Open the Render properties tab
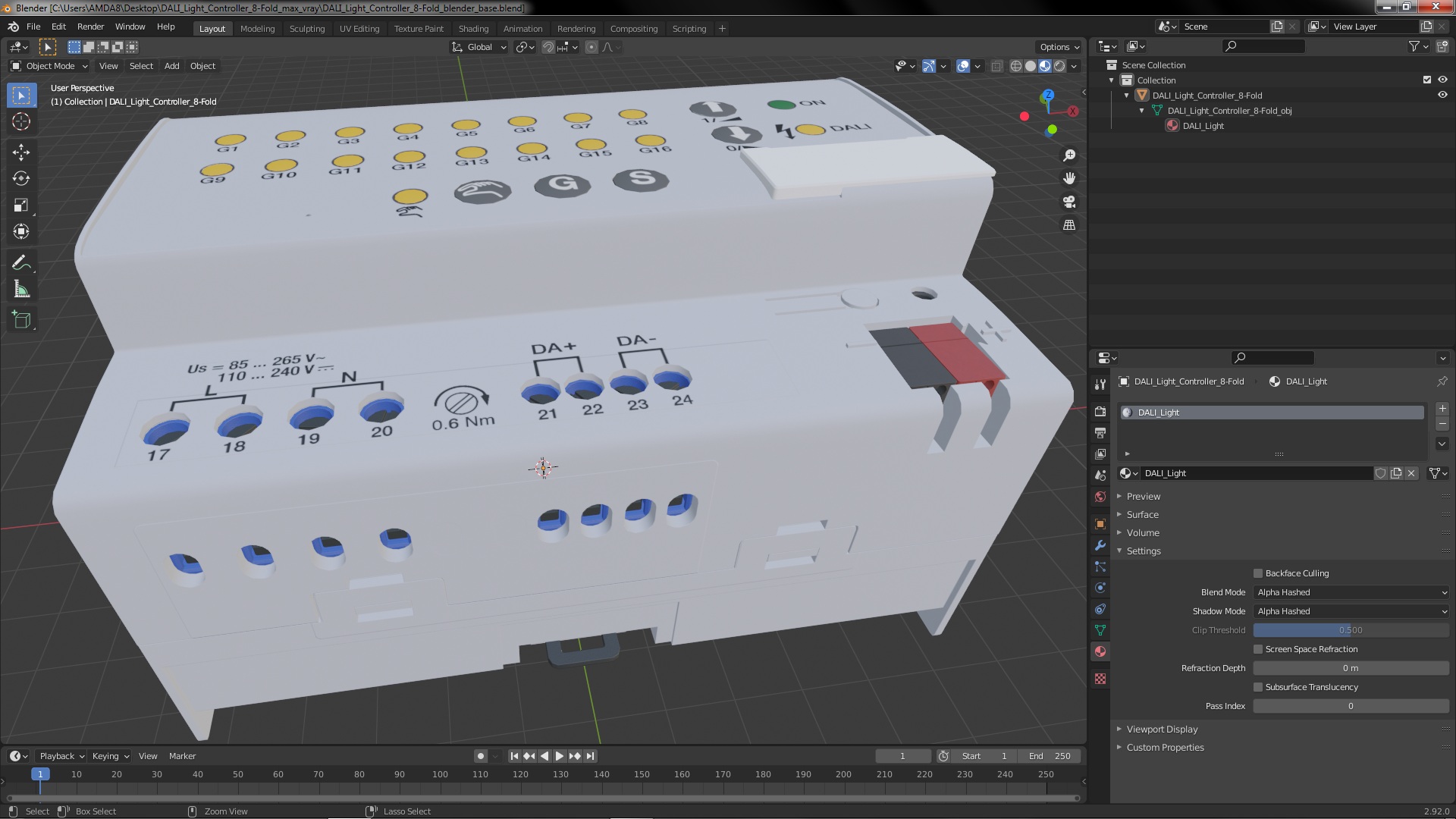 [1100, 412]
